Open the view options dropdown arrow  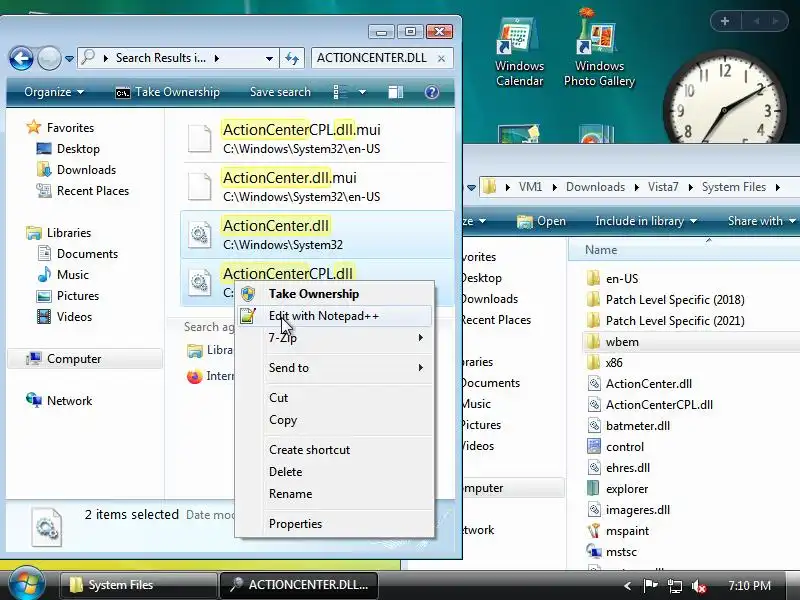click(362, 92)
